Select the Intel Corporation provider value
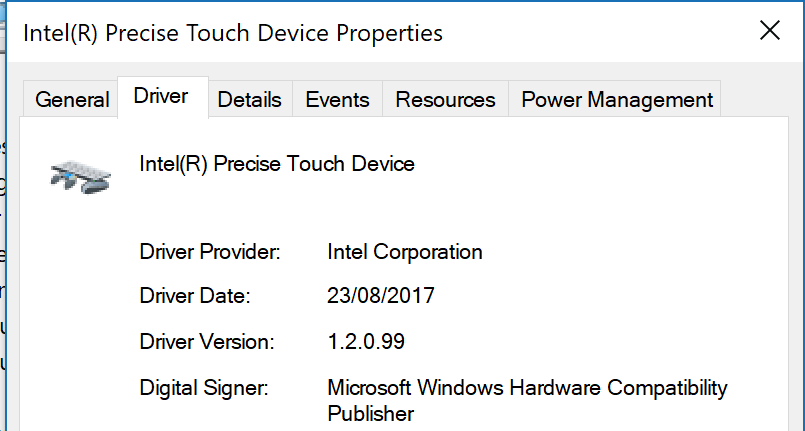Image resolution: width=805 pixels, height=431 pixels. tap(405, 252)
